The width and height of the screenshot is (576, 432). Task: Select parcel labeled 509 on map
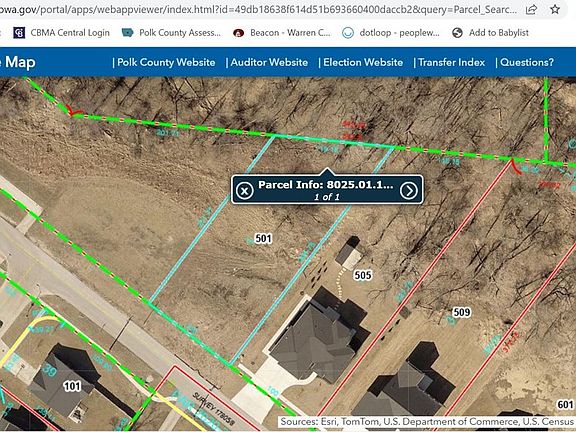pos(461,312)
